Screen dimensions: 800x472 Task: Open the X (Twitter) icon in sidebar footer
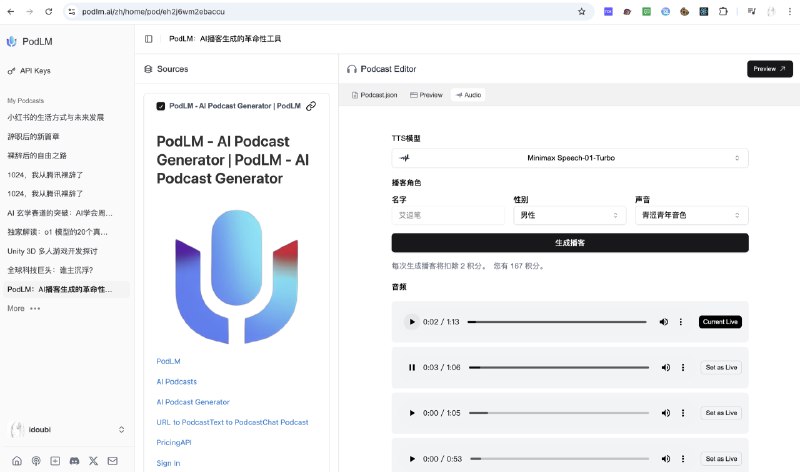pos(93,461)
